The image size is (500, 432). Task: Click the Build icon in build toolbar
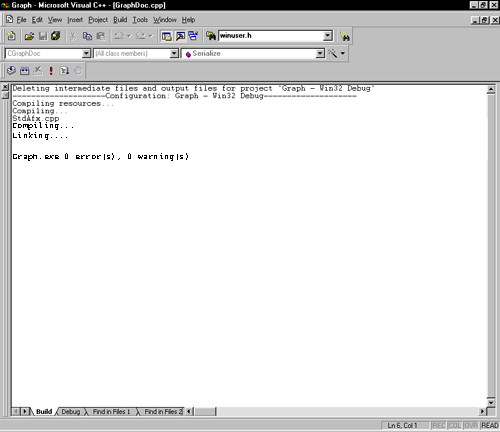pyautogui.click(x=24, y=70)
